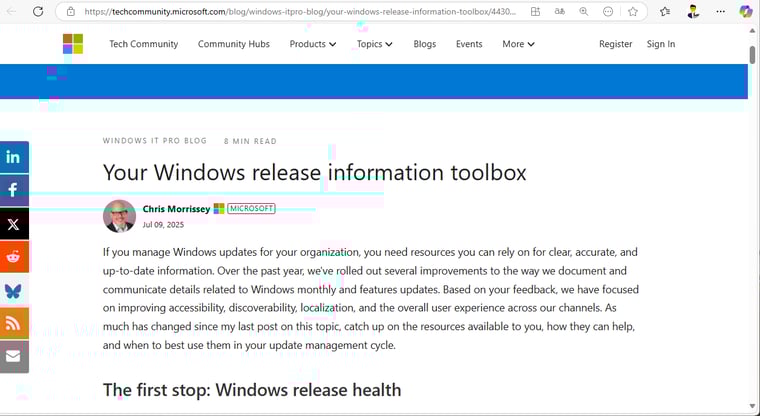
Task: Refresh the browser page
Action: (x=38, y=12)
